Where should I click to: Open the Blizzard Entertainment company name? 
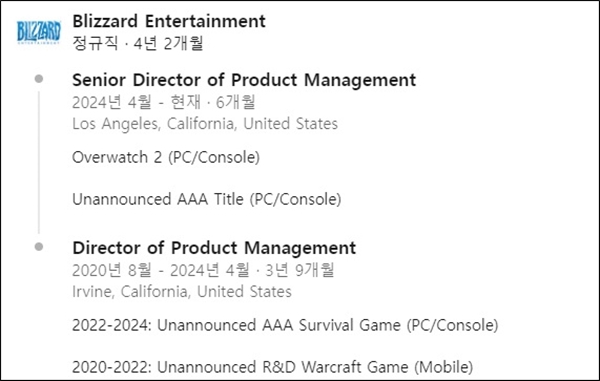169,21
